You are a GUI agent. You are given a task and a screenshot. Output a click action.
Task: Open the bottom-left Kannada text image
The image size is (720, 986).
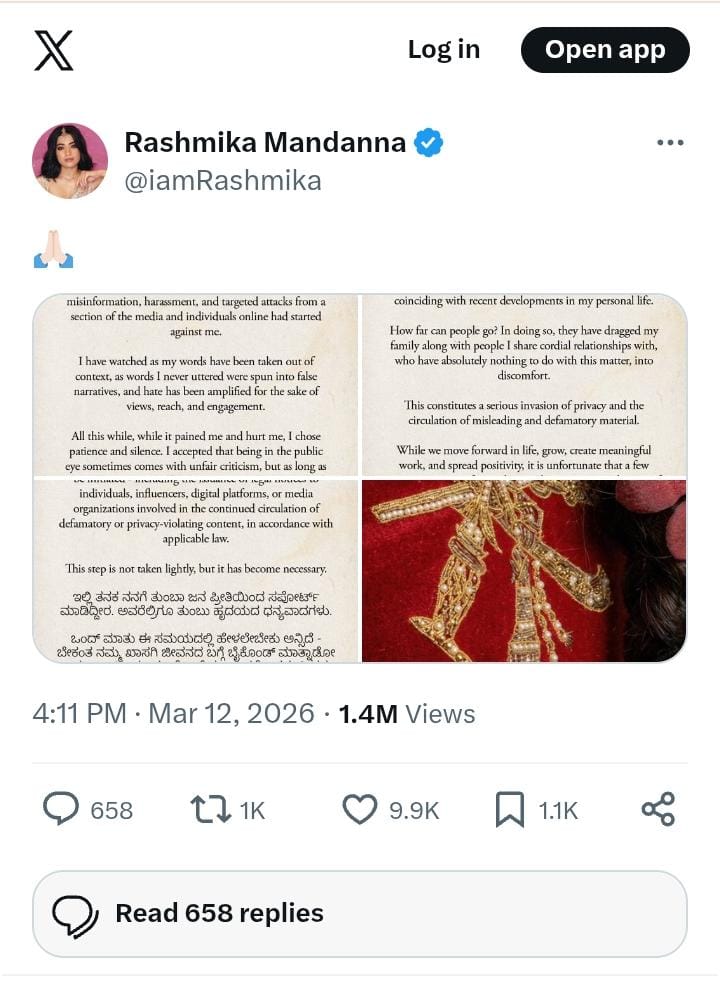coord(196,571)
